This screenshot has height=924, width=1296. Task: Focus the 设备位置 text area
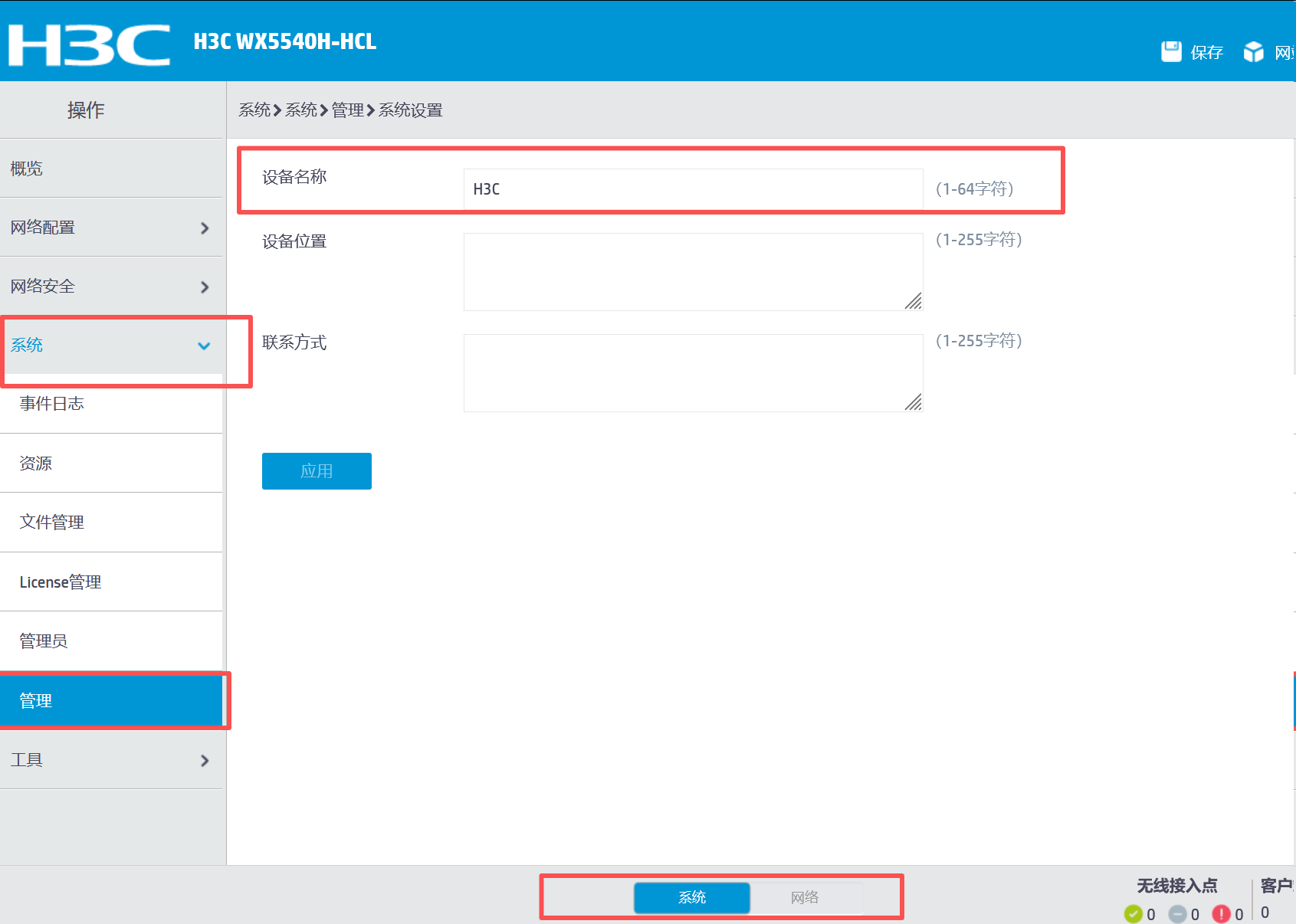click(x=693, y=272)
